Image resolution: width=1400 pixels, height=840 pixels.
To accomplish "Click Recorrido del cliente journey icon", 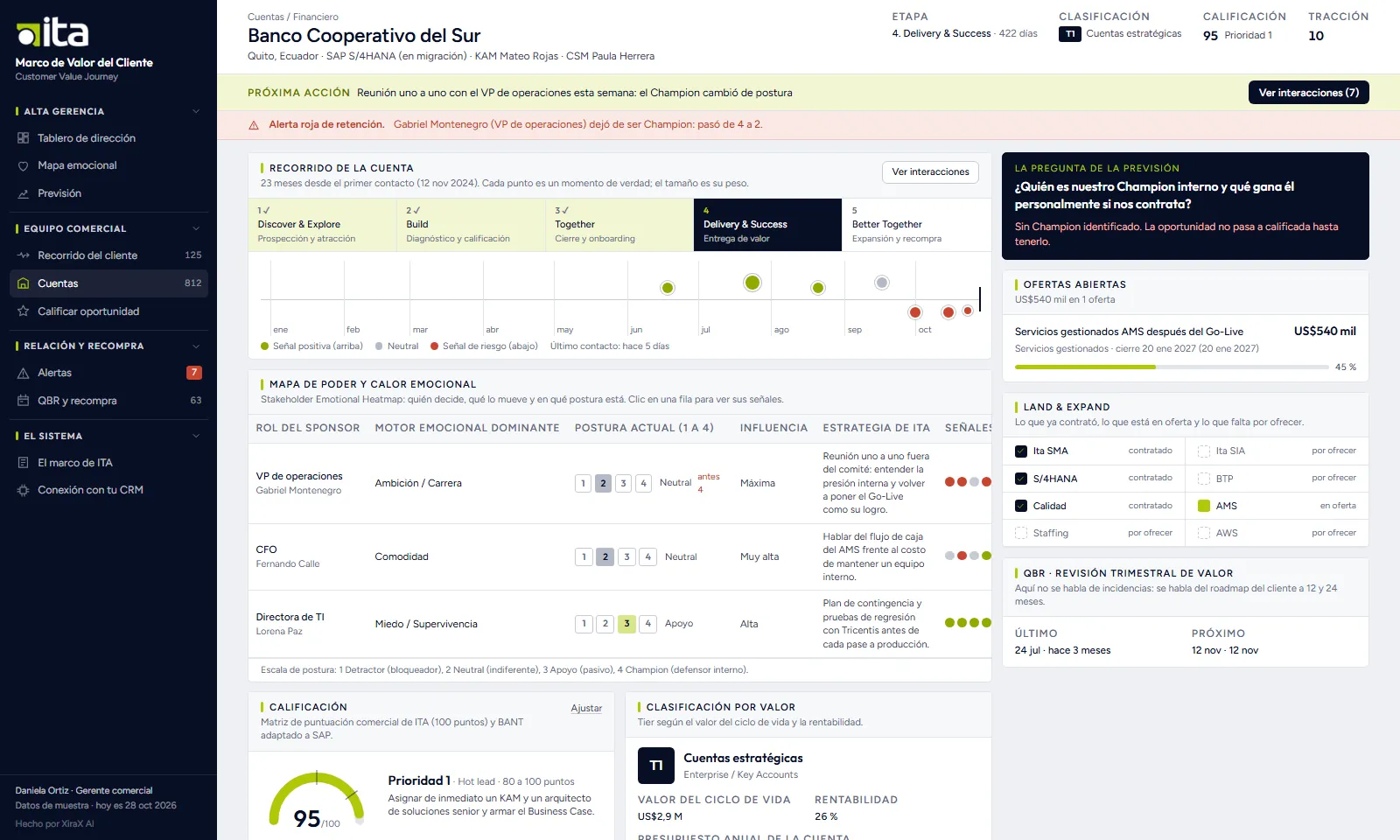I will pos(24,255).
